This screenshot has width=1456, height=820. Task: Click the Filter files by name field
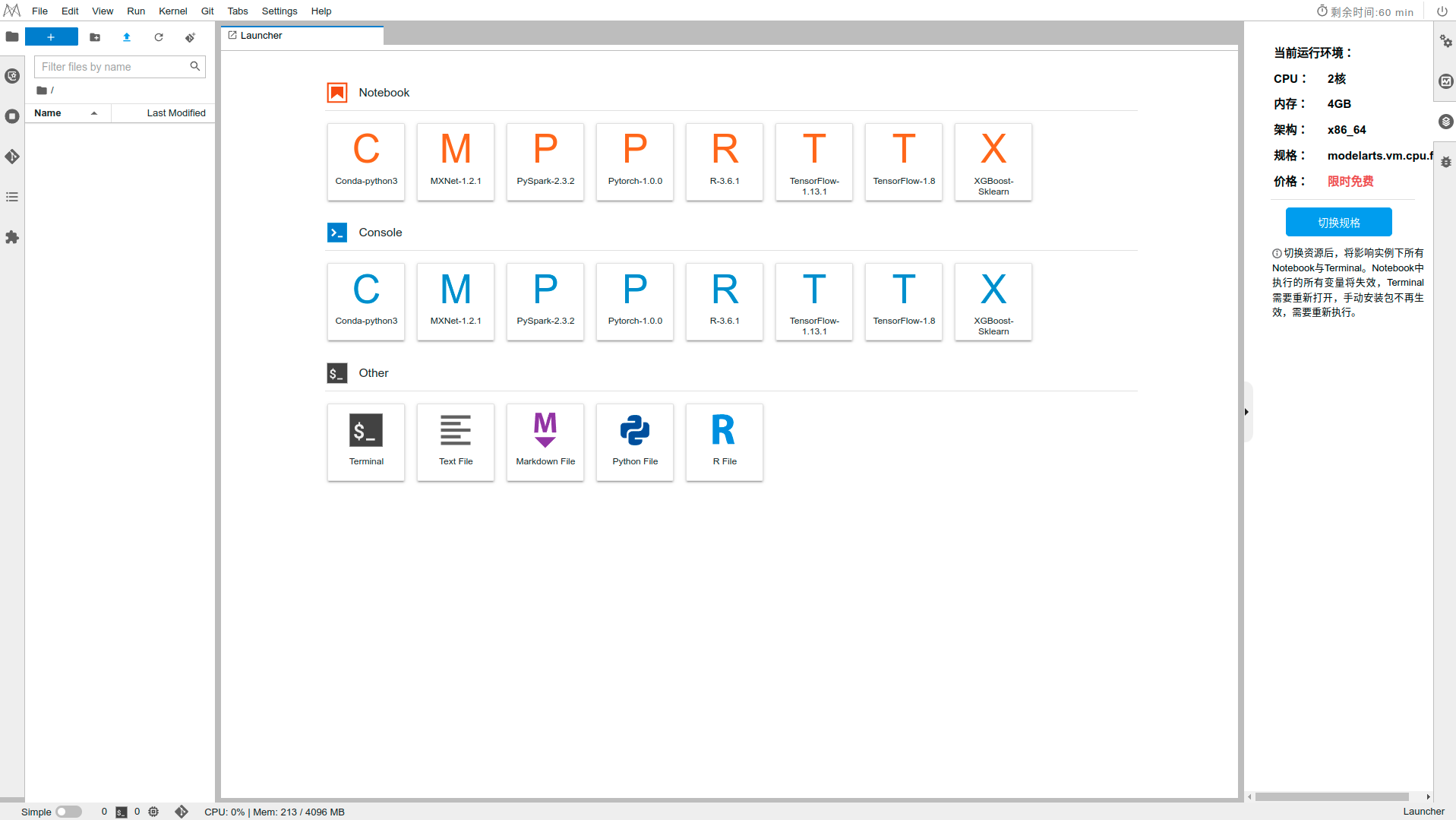tap(112, 67)
